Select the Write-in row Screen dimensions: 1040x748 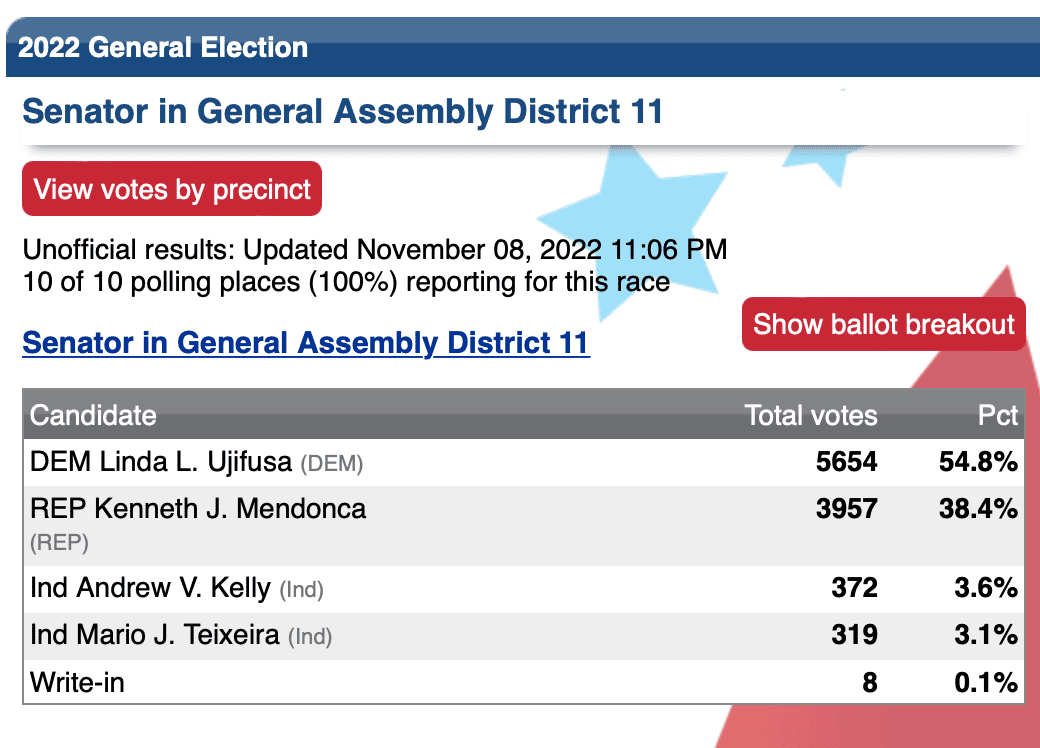(x=524, y=682)
